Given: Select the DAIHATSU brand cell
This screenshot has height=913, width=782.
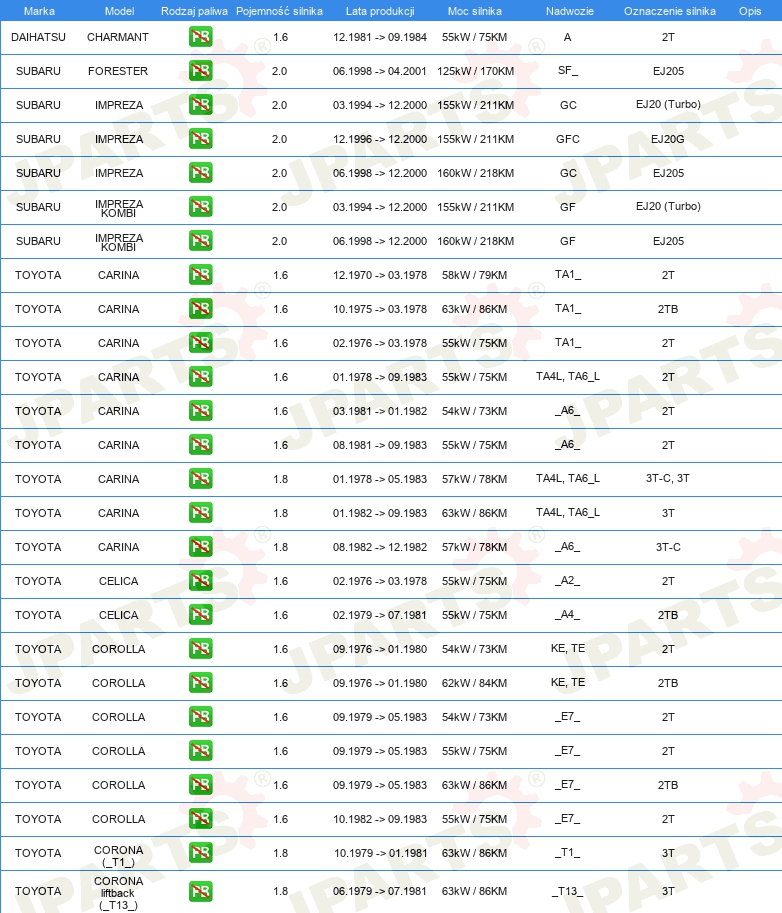Looking at the screenshot, I should point(38,37).
